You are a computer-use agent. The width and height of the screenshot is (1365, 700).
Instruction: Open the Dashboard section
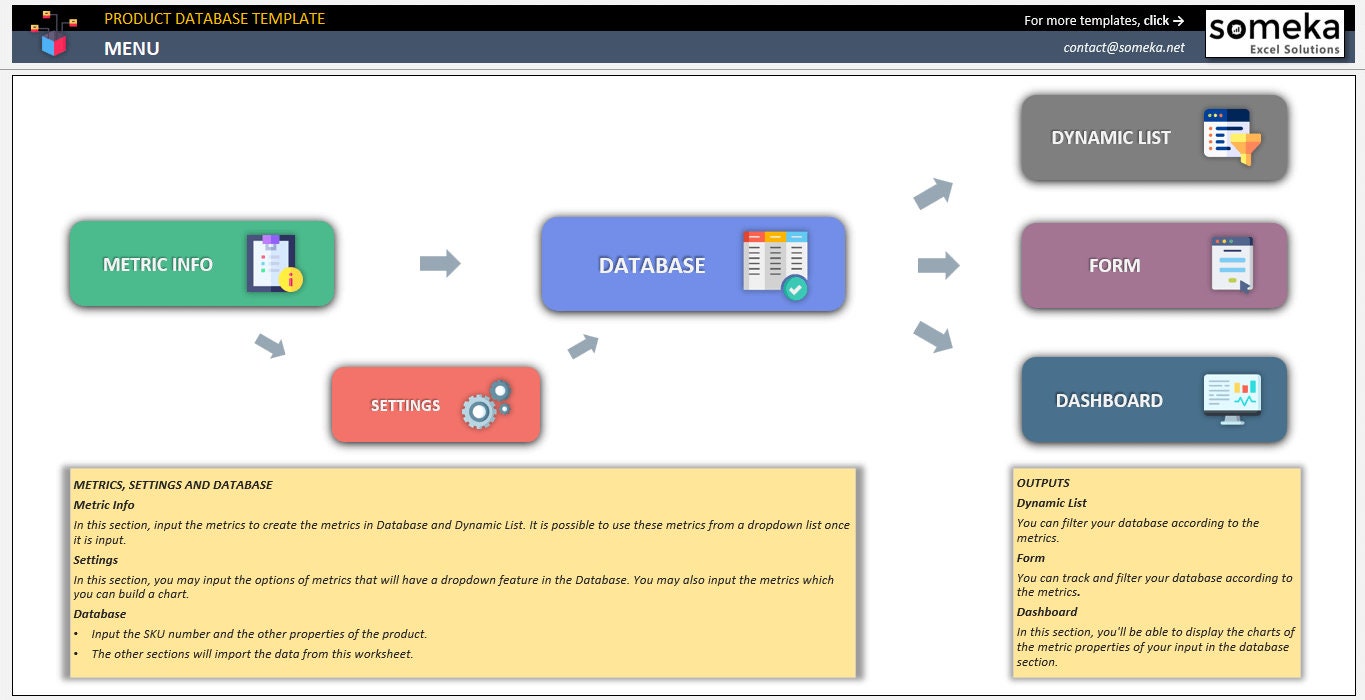(x=1110, y=400)
